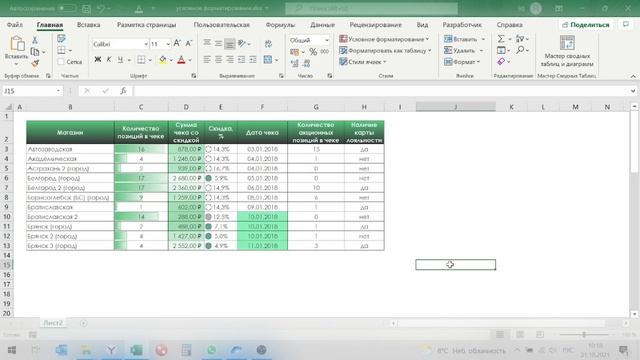The height and width of the screenshot is (360, 640).
Task: Click the Cut scissors icon
Action: click(x=35, y=40)
